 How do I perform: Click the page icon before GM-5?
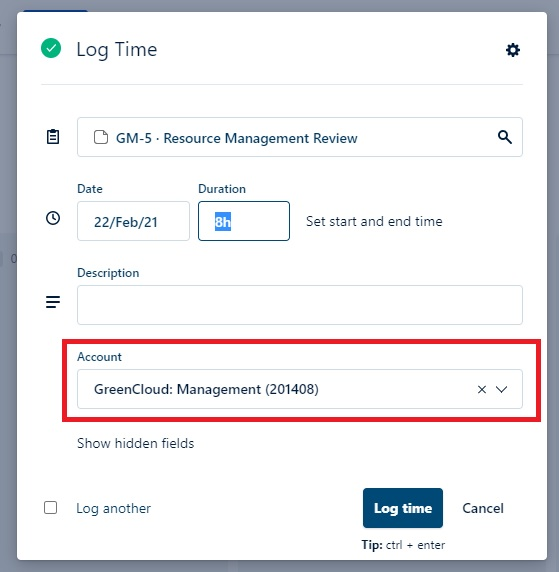click(101, 138)
